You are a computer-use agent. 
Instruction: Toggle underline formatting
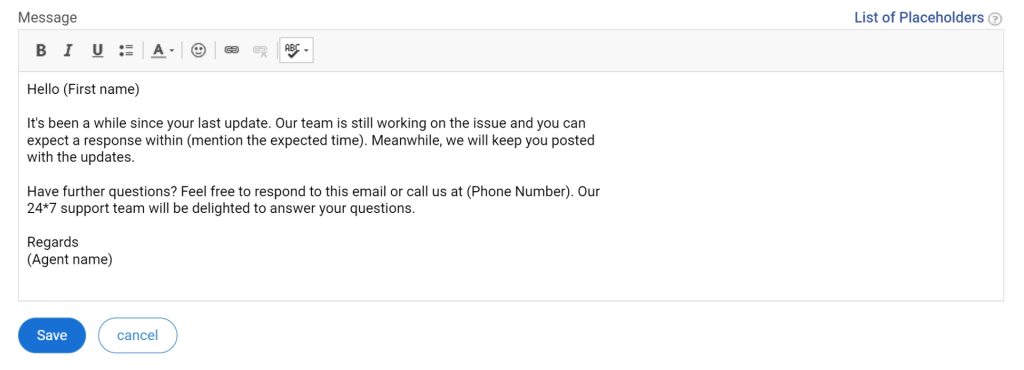click(98, 50)
